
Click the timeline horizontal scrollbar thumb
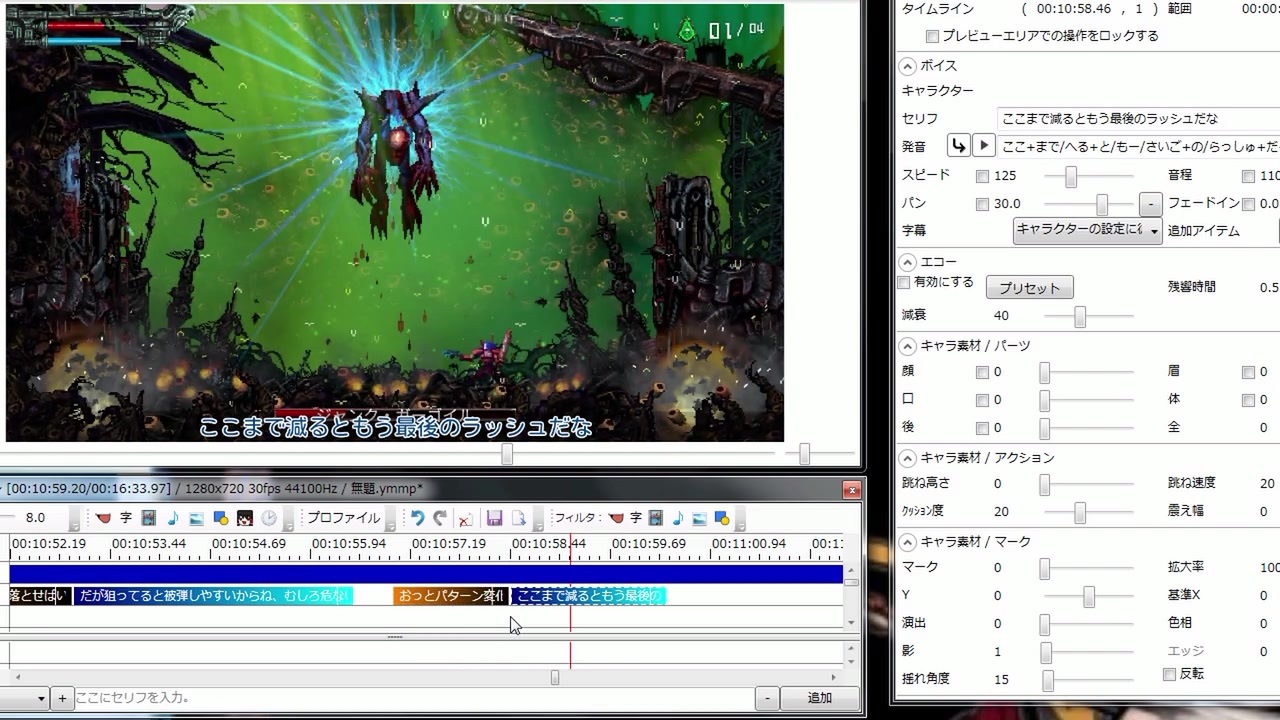point(555,677)
